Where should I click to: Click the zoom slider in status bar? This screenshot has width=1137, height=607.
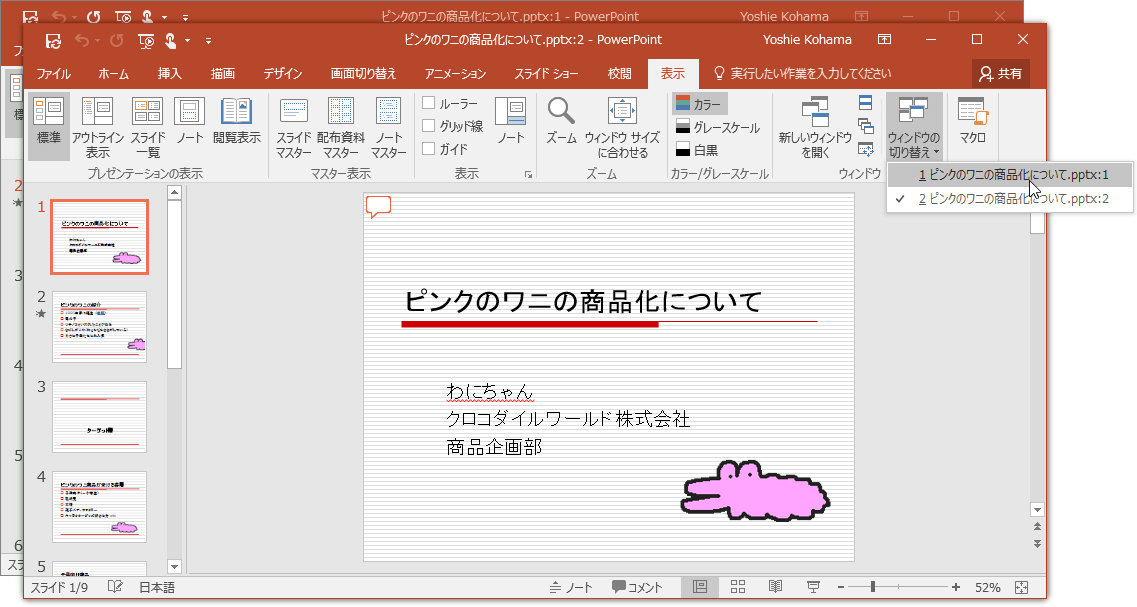point(874,587)
